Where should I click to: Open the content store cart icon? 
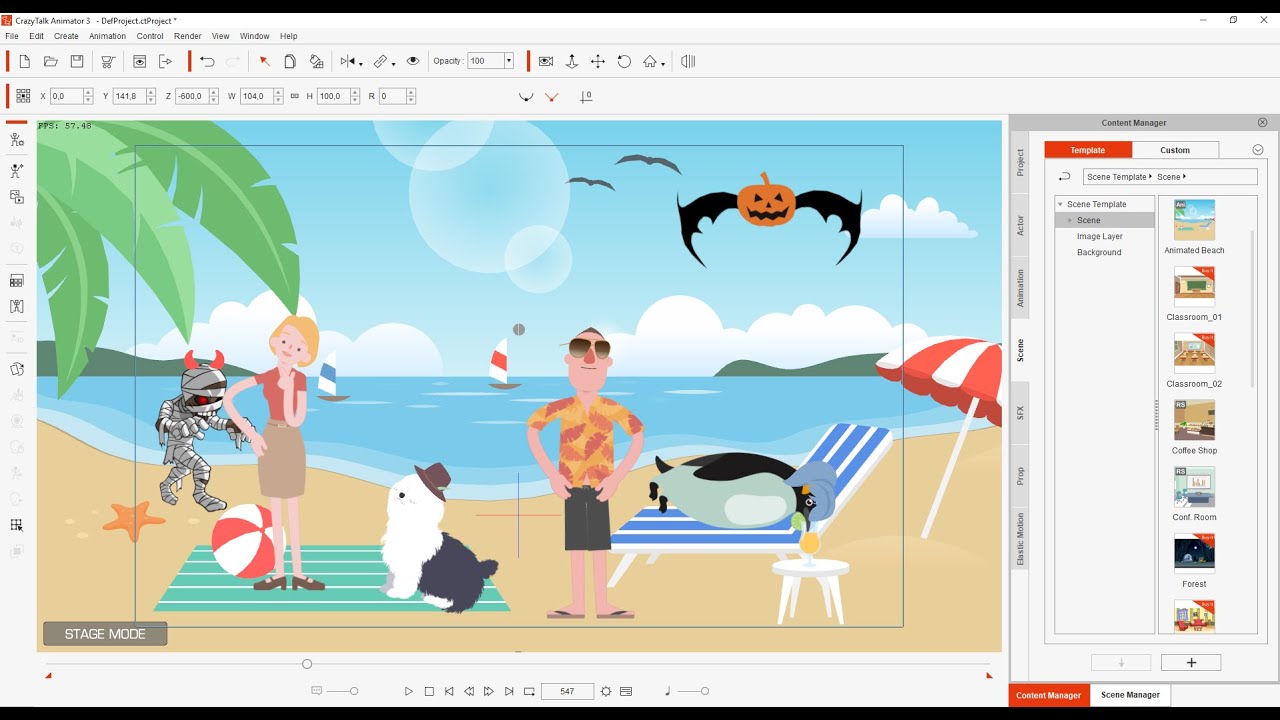click(x=108, y=61)
